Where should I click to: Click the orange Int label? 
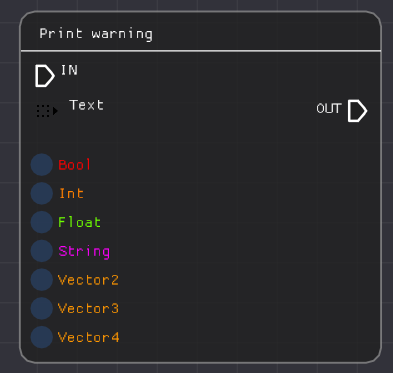coord(71,193)
